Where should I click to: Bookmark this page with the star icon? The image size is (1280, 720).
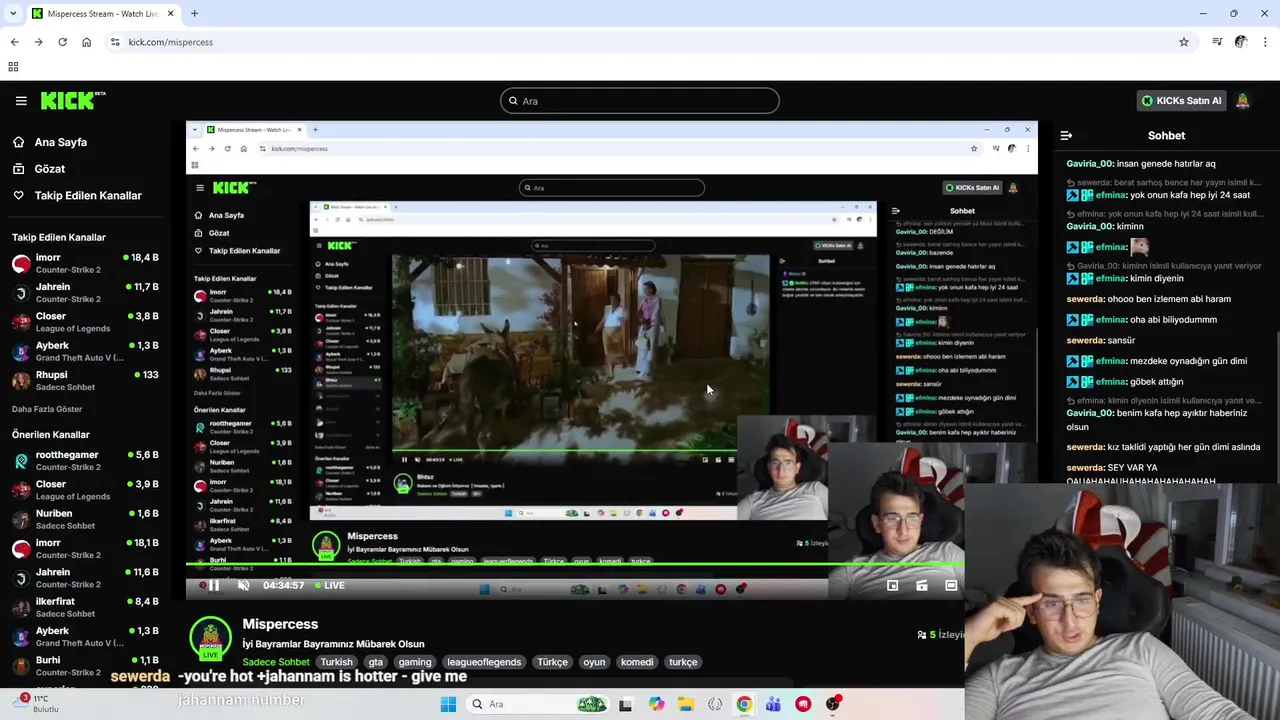(x=1184, y=42)
